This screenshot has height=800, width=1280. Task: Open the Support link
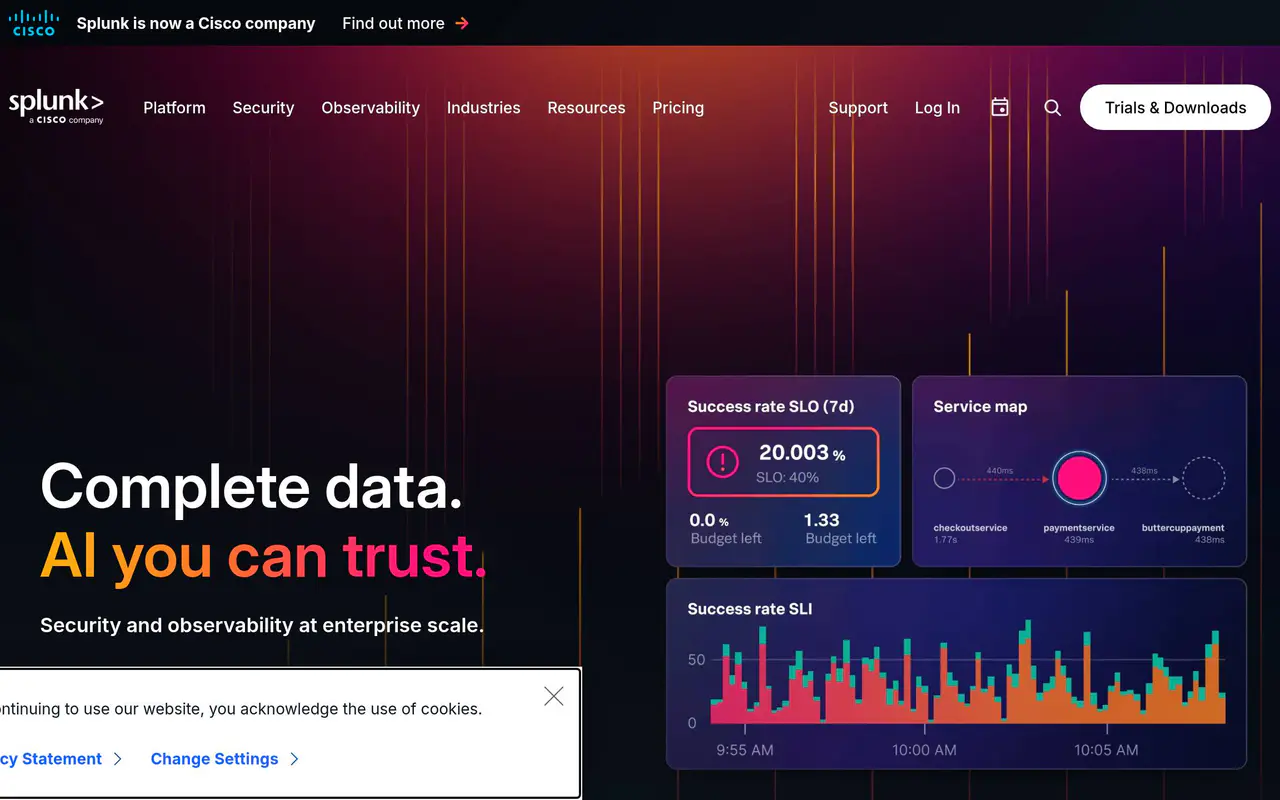pyautogui.click(x=858, y=108)
